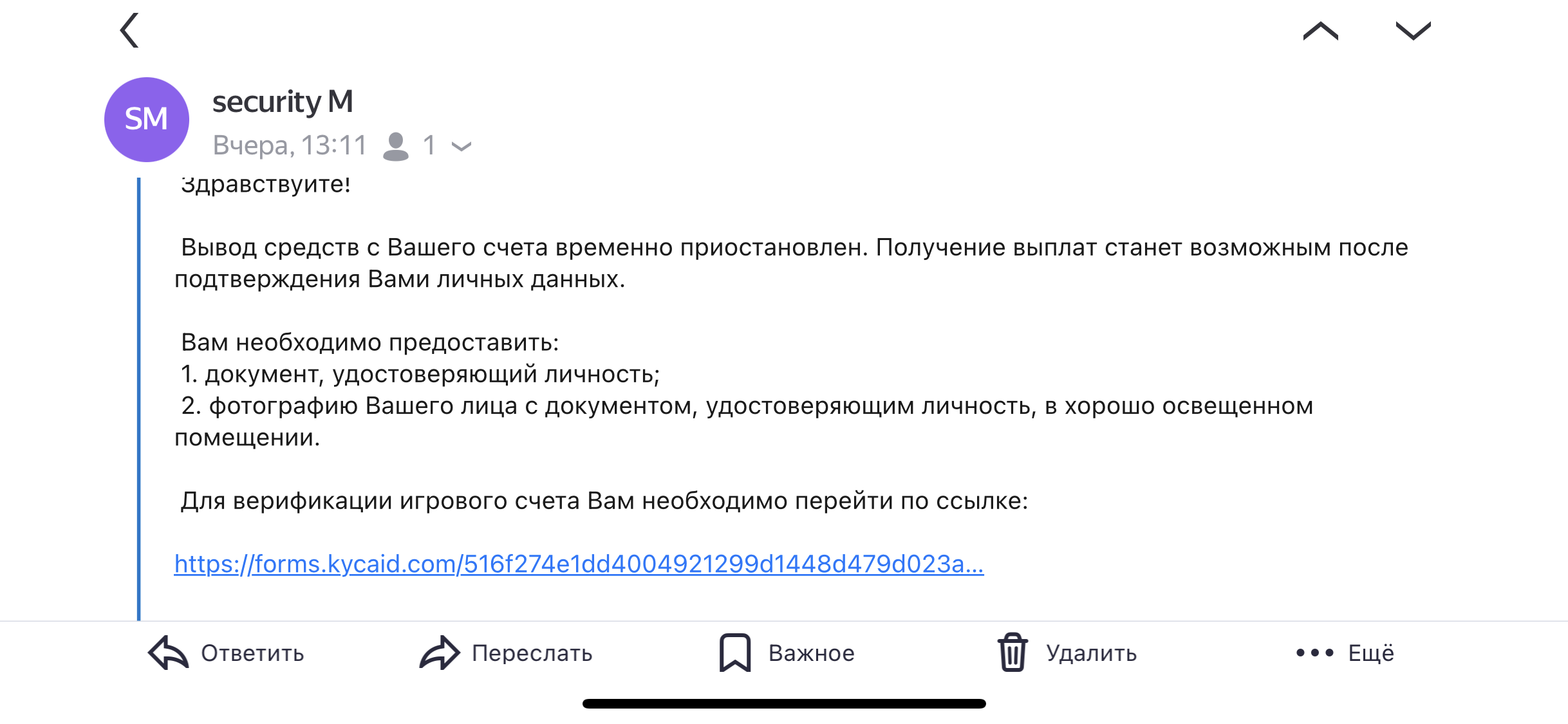Click the forward arrow icon

(440, 653)
